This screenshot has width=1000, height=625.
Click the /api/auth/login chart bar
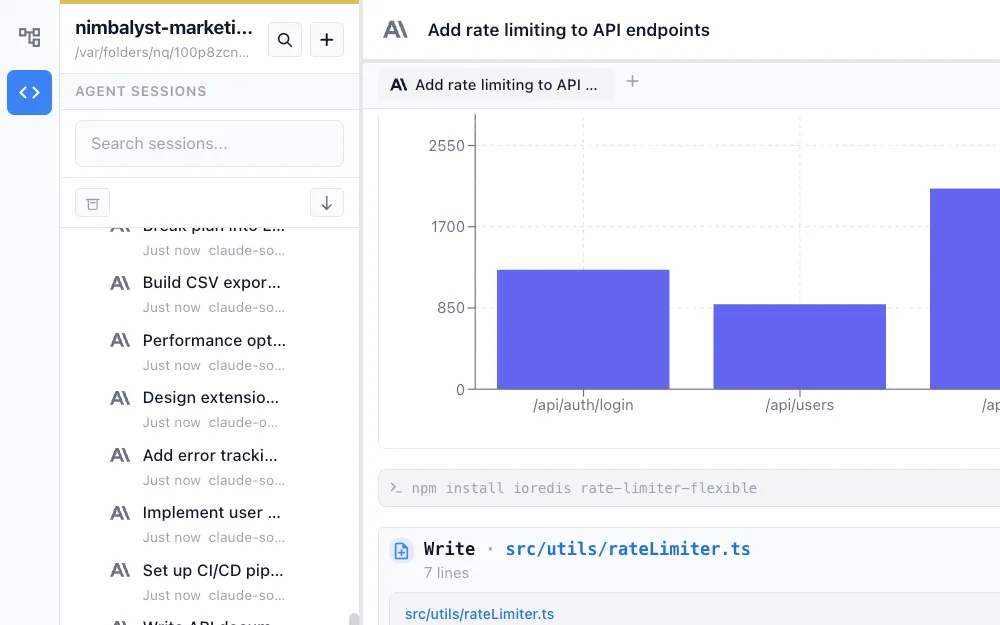583,329
